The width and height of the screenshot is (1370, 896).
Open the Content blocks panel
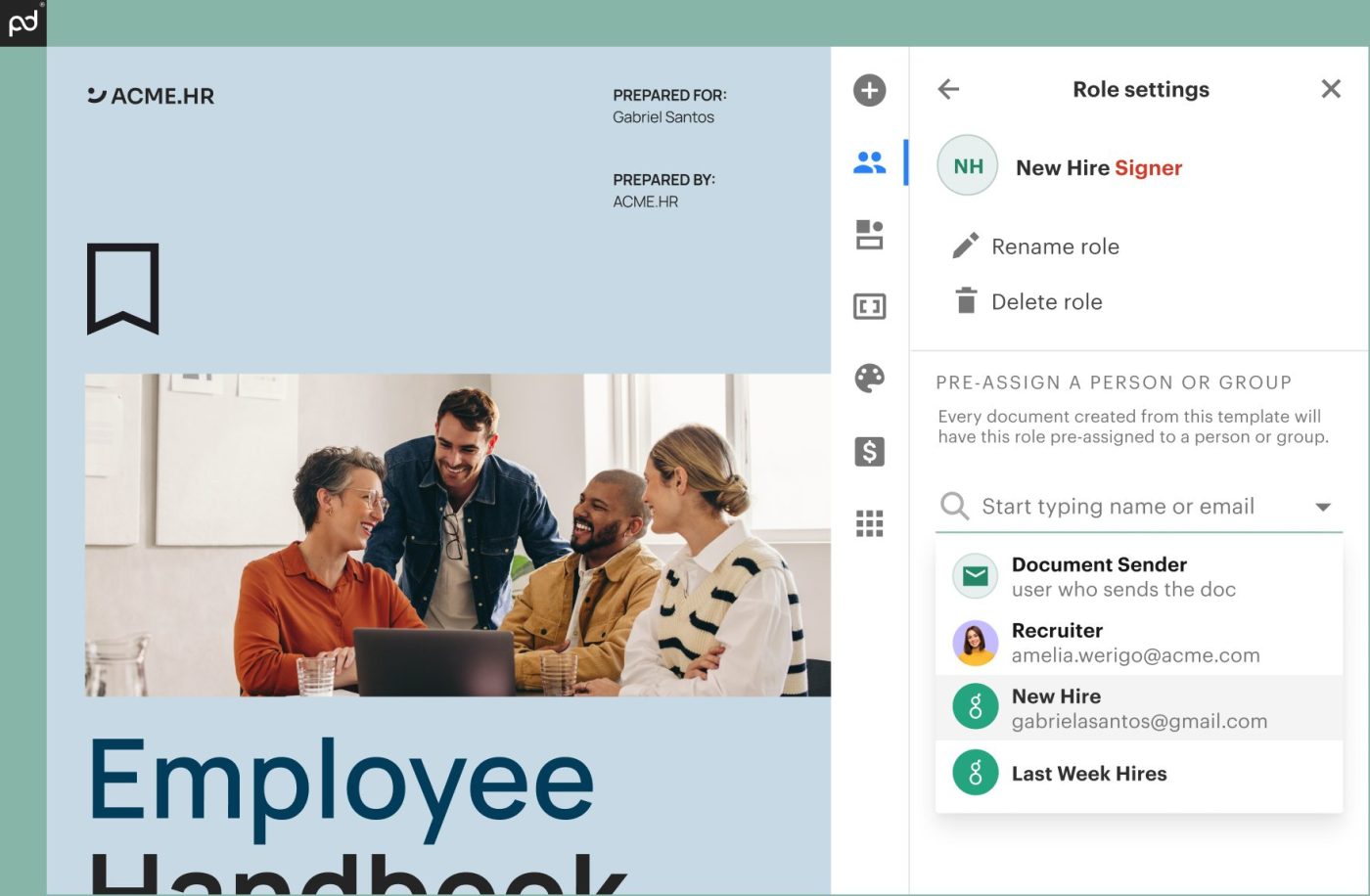tap(869, 234)
